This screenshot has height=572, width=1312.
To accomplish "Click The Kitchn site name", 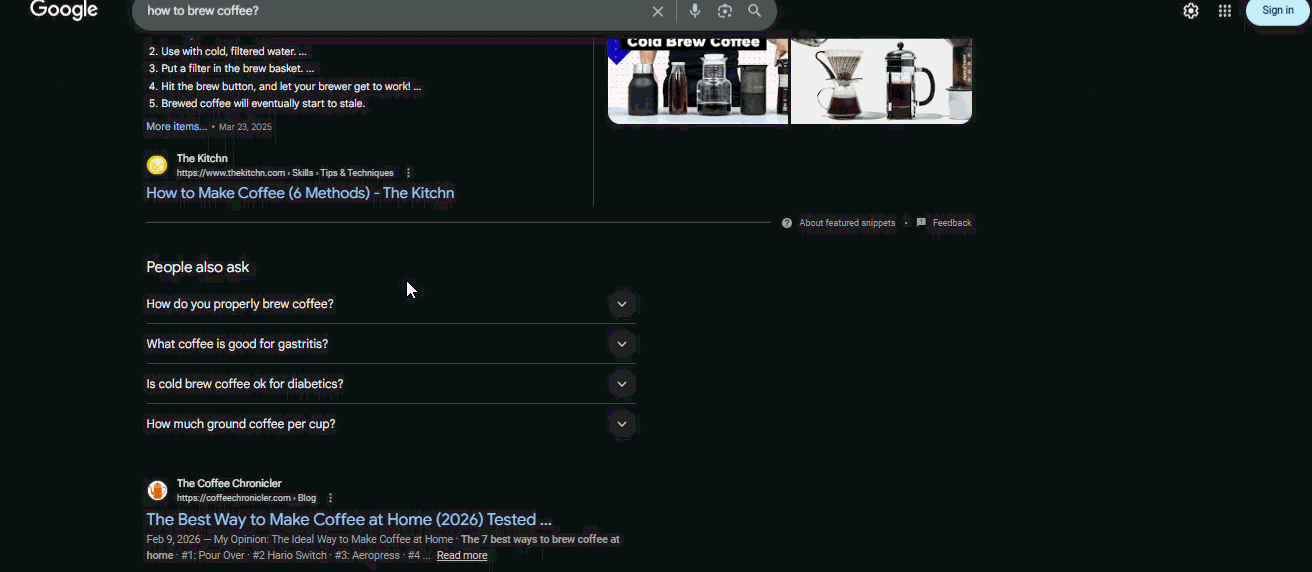I will (202, 158).
